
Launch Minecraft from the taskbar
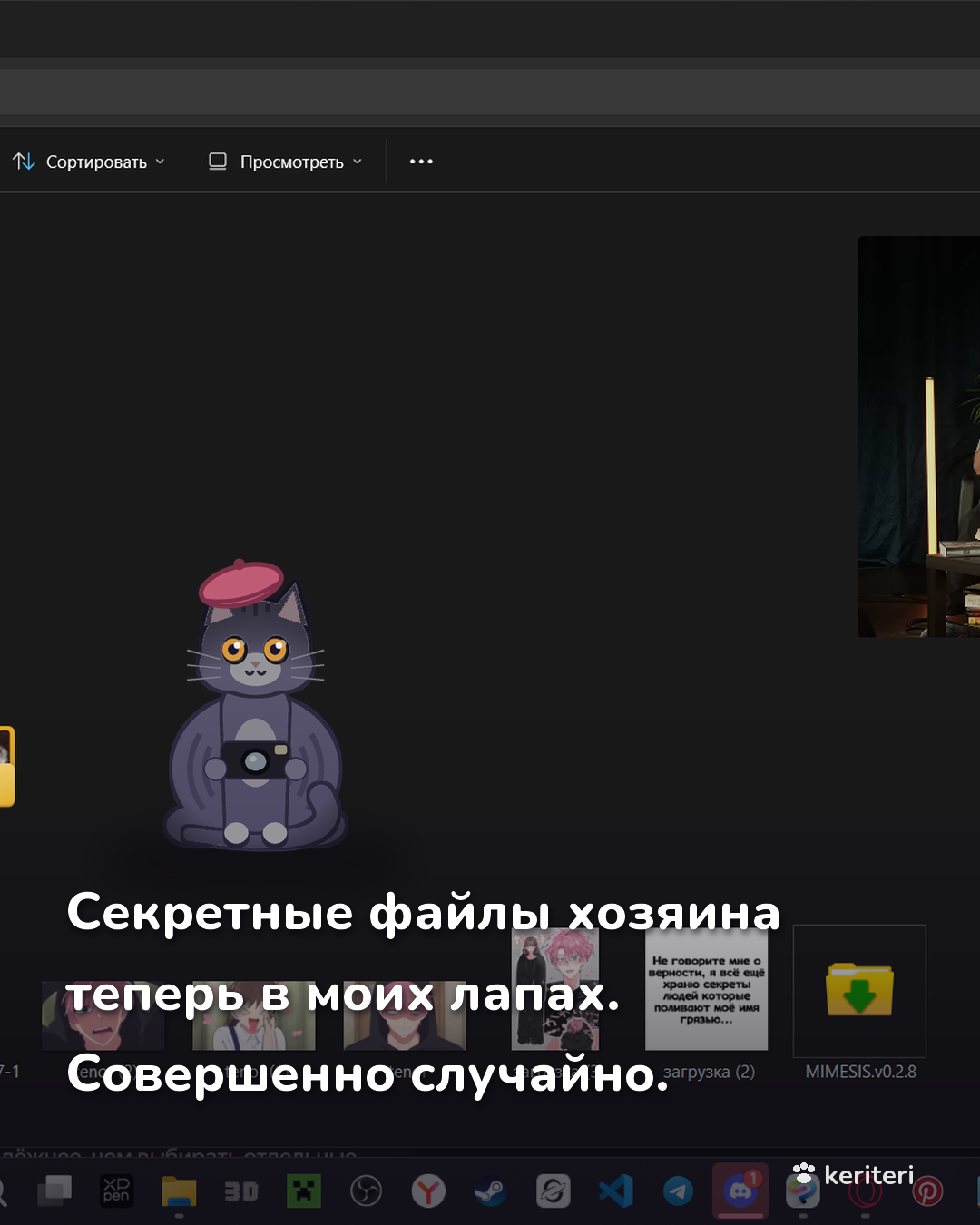point(304,1191)
